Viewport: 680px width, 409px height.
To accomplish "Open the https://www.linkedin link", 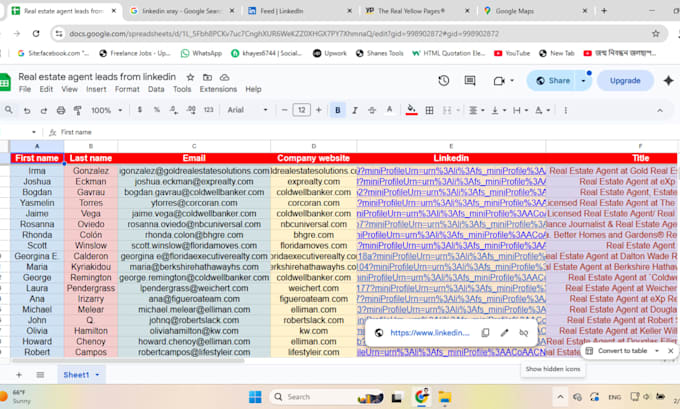I will pos(429,333).
